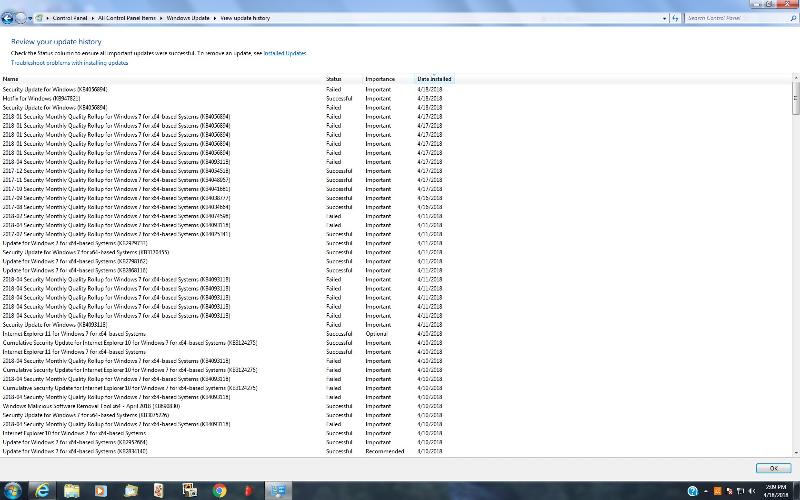Click the vertical scrollbar thumb

796,98
